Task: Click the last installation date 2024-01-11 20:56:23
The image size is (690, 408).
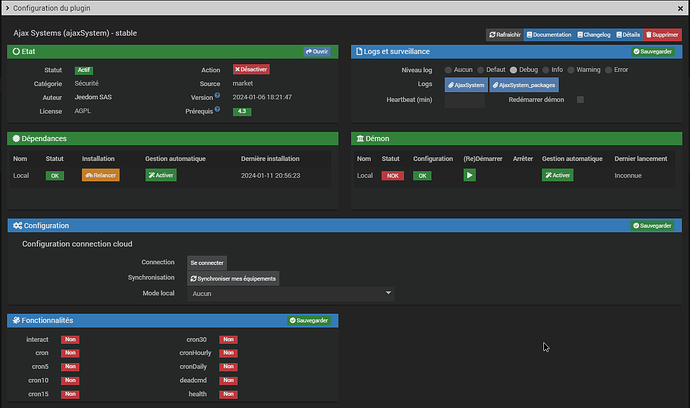Action: point(271,176)
